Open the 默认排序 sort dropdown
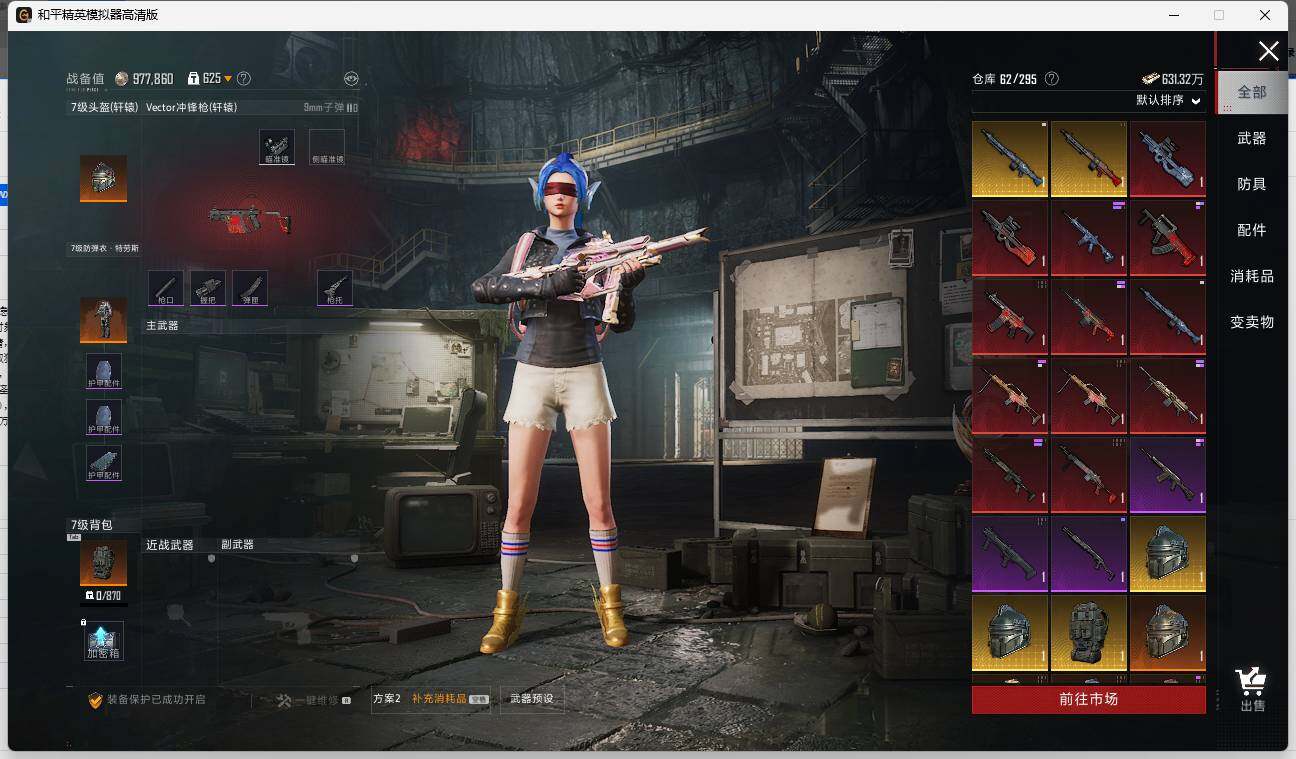The height and width of the screenshot is (759, 1296). click(1168, 100)
